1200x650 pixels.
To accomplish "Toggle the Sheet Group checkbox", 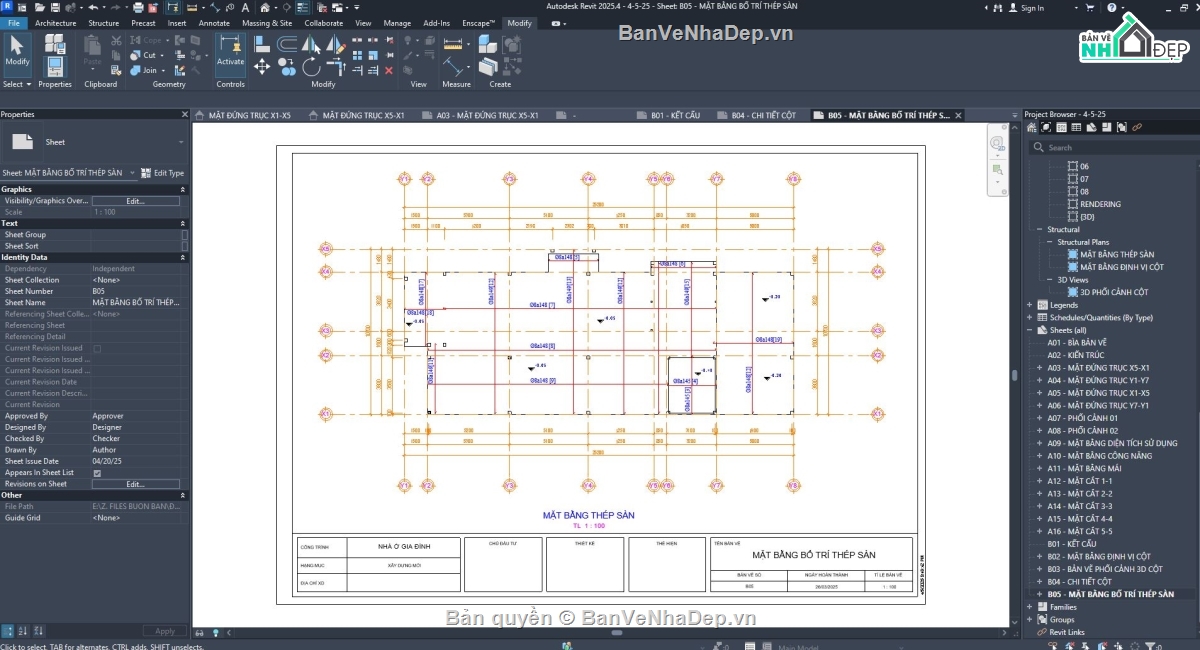I will tap(184, 235).
